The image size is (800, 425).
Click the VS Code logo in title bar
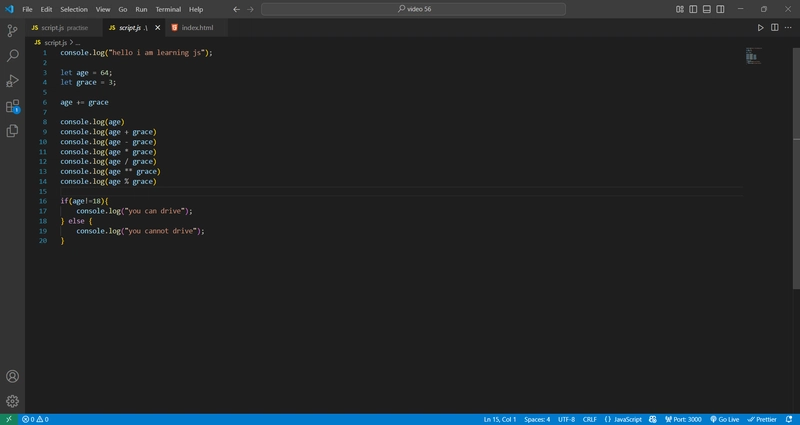9,9
